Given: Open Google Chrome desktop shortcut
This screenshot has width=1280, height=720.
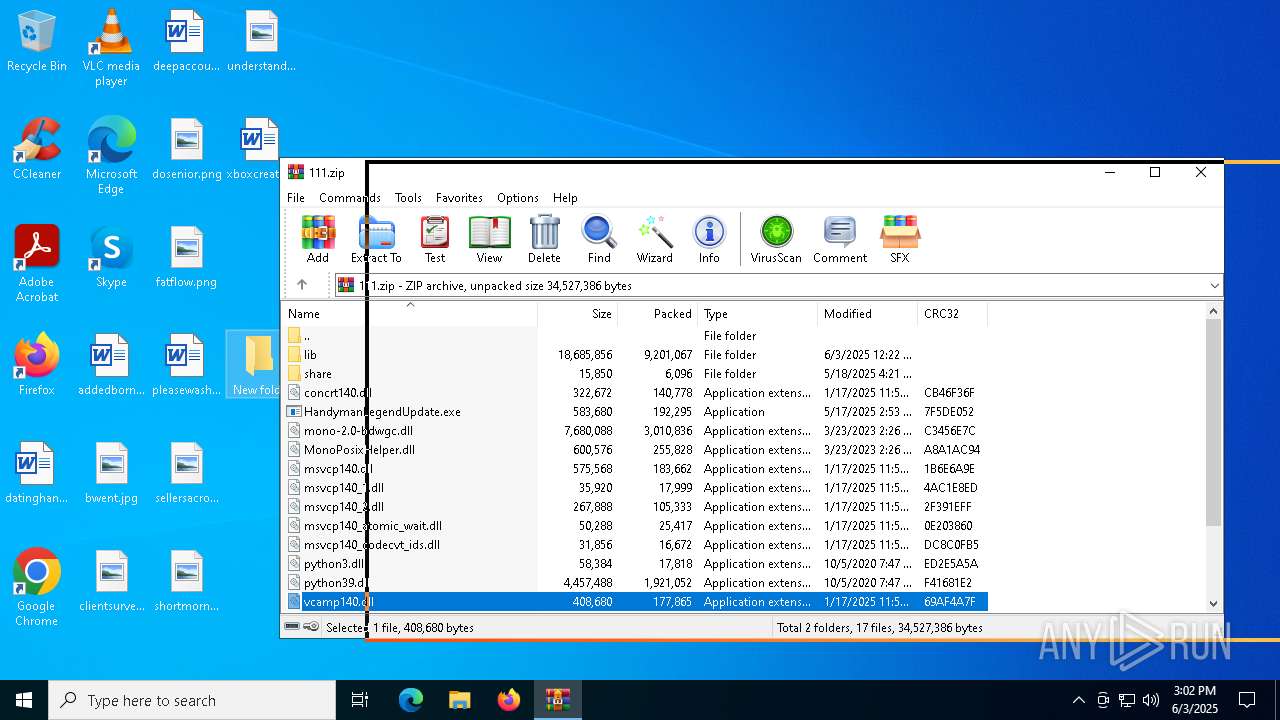Looking at the screenshot, I should pos(37,589).
